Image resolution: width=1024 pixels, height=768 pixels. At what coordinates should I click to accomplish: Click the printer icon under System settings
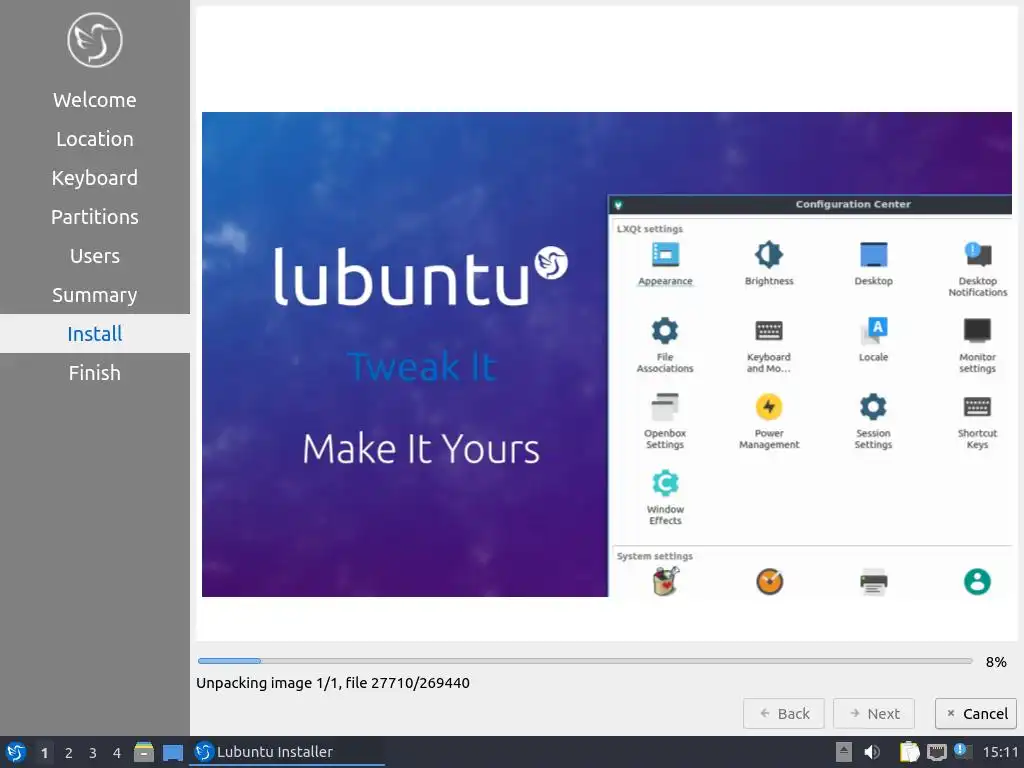click(x=873, y=581)
